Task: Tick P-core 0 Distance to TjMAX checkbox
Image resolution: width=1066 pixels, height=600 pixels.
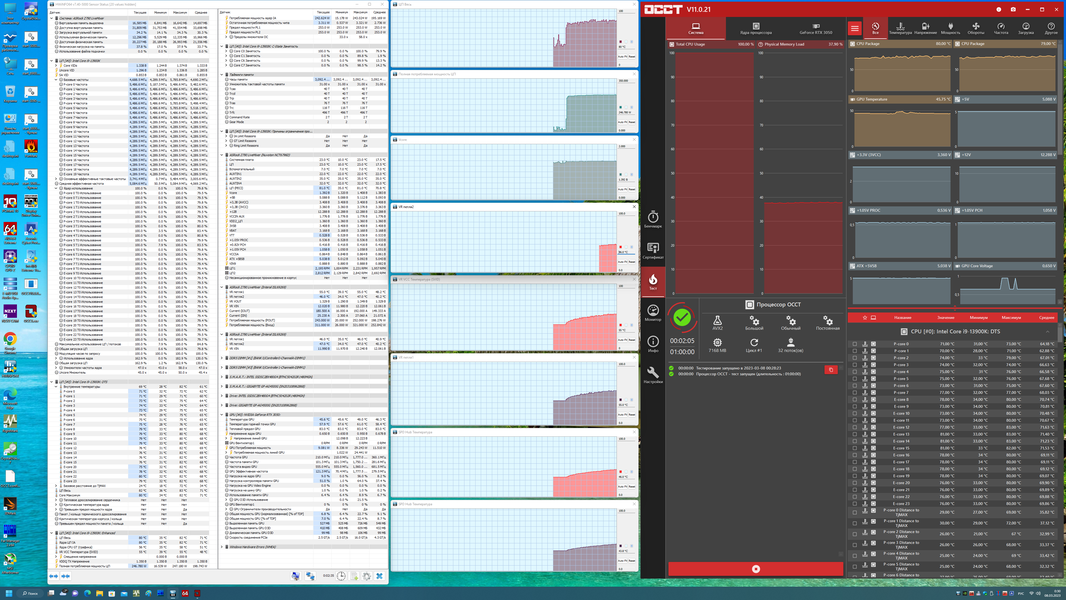Action: click(x=855, y=512)
